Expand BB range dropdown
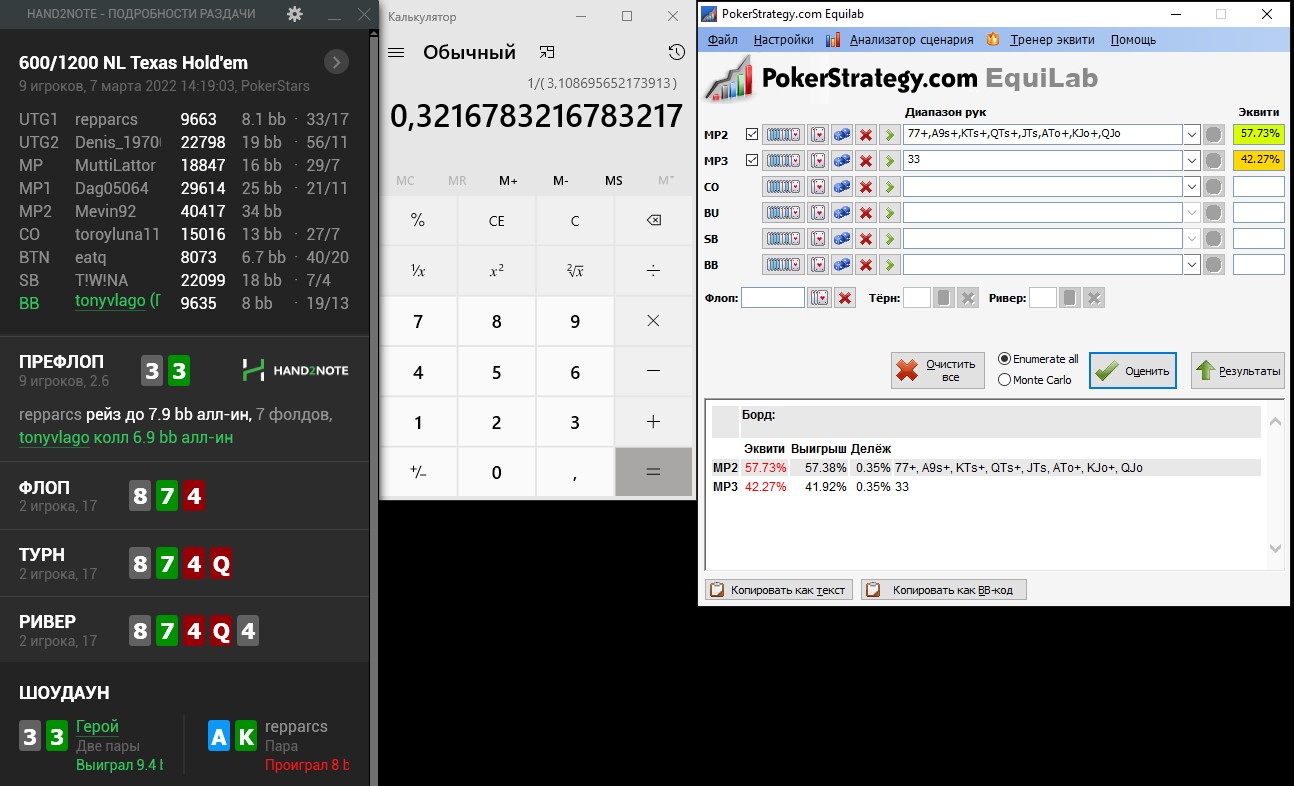Screen dimensions: 1294x786 coord(1191,265)
